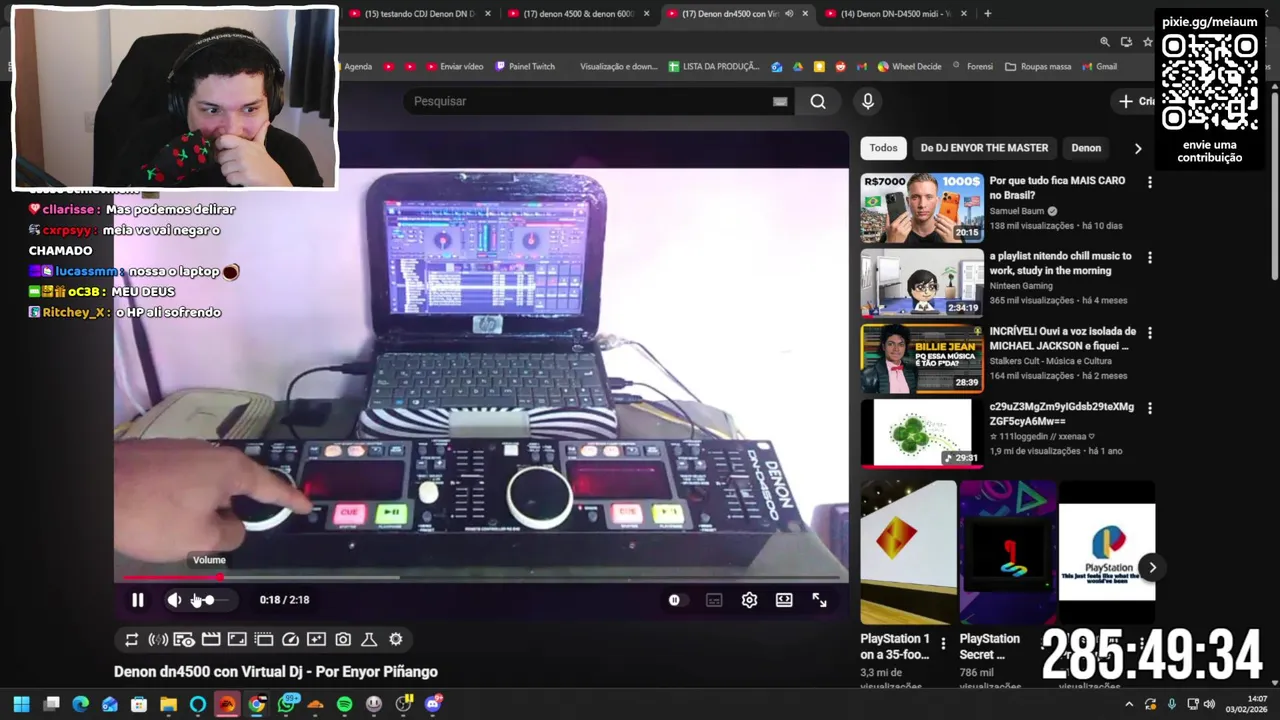Take a video screenshot with camera icon
The image size is (1280, 720).
click(343, 639)
